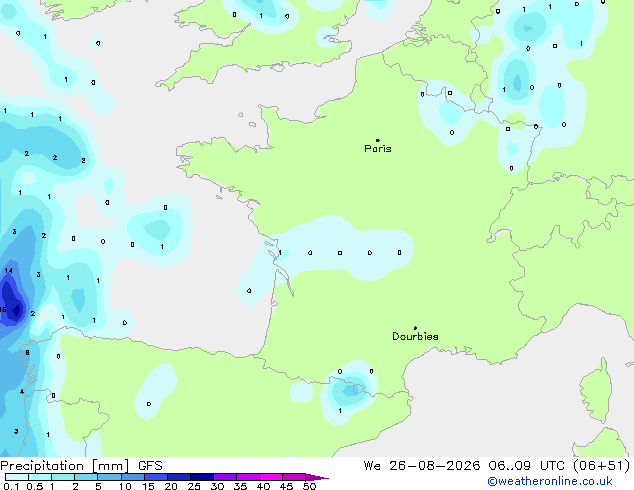
Task: Pick the 30–35 mm purple legend swatch
Action: [x=224, y=477]
